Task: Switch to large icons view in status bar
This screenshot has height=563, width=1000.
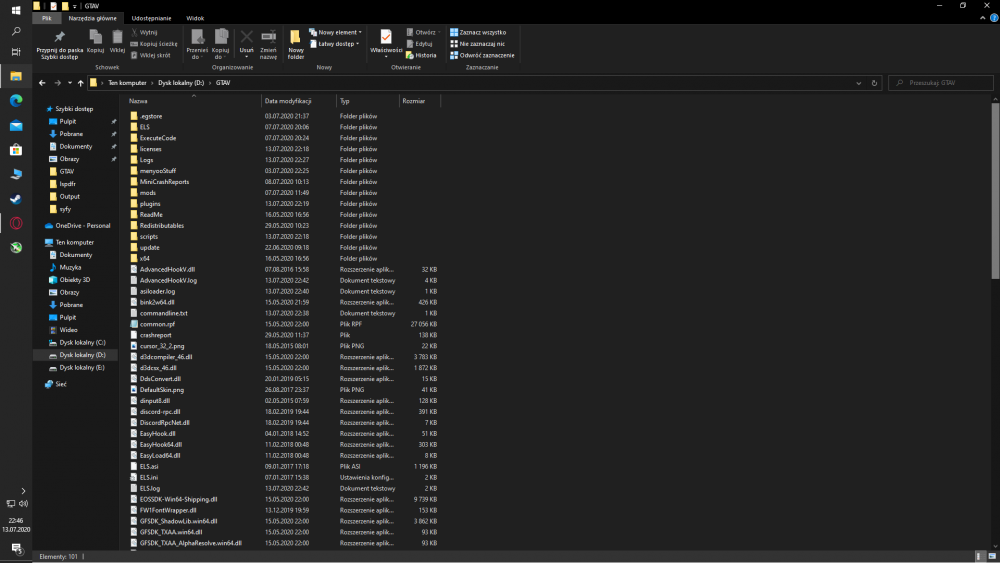Action: click(x=992, y=557)
